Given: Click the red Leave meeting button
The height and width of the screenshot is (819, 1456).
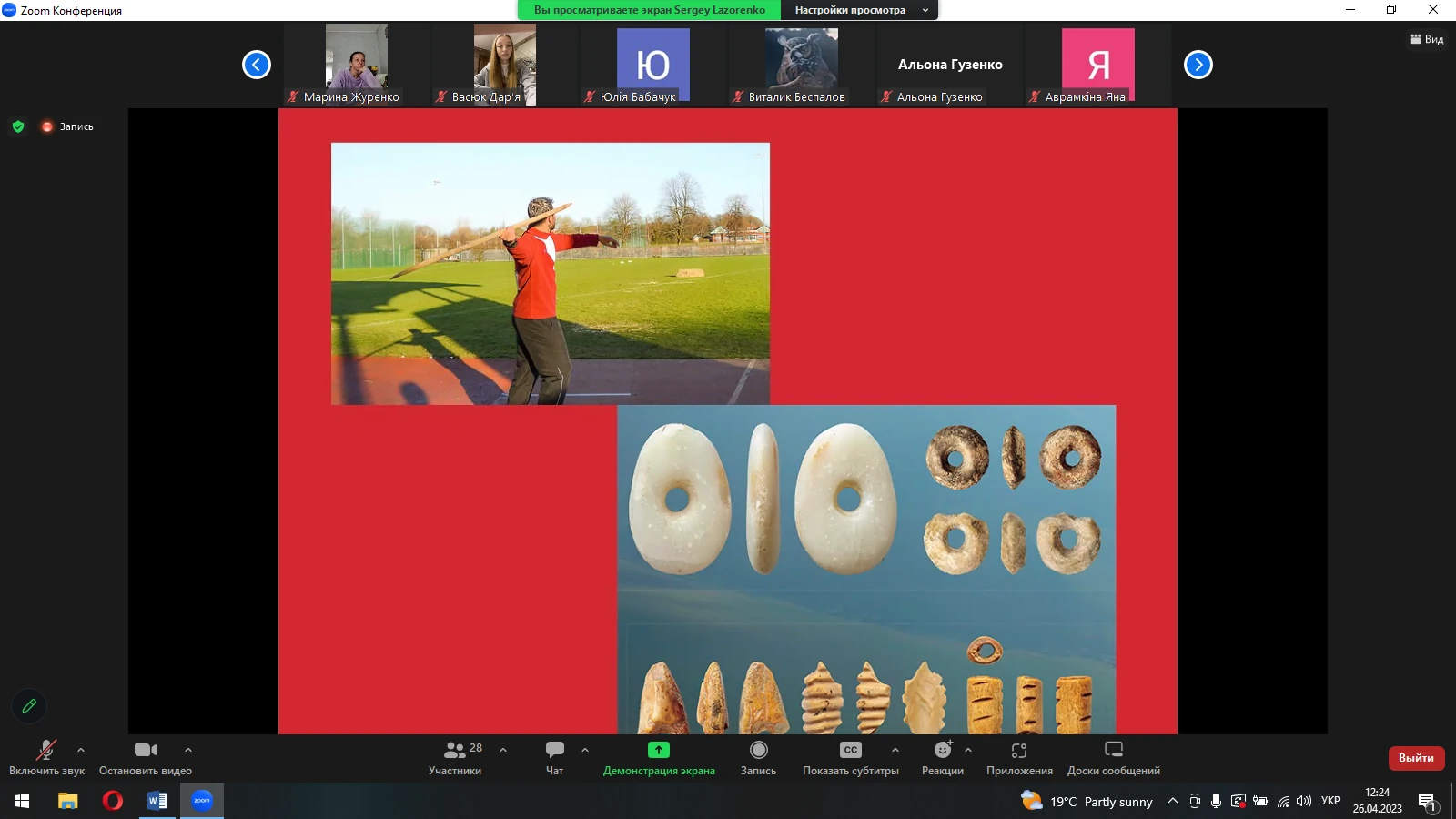Looking at the screenshot, I should [x=1416, y=757].
